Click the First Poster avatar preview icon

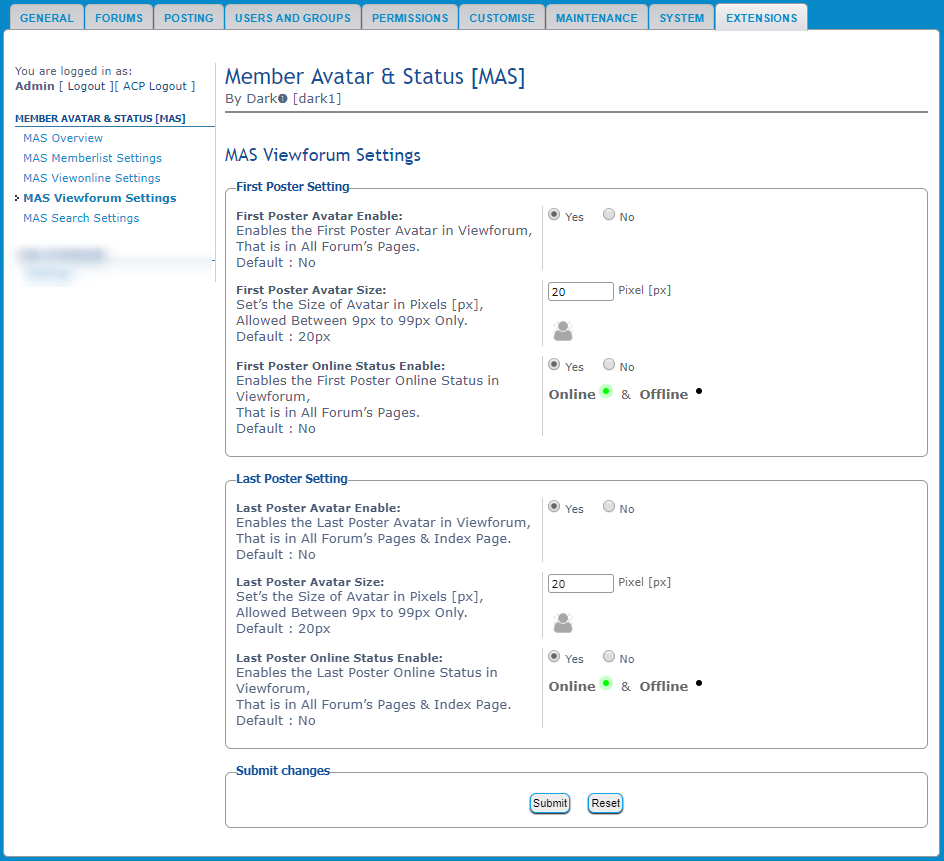click(563, 331)
